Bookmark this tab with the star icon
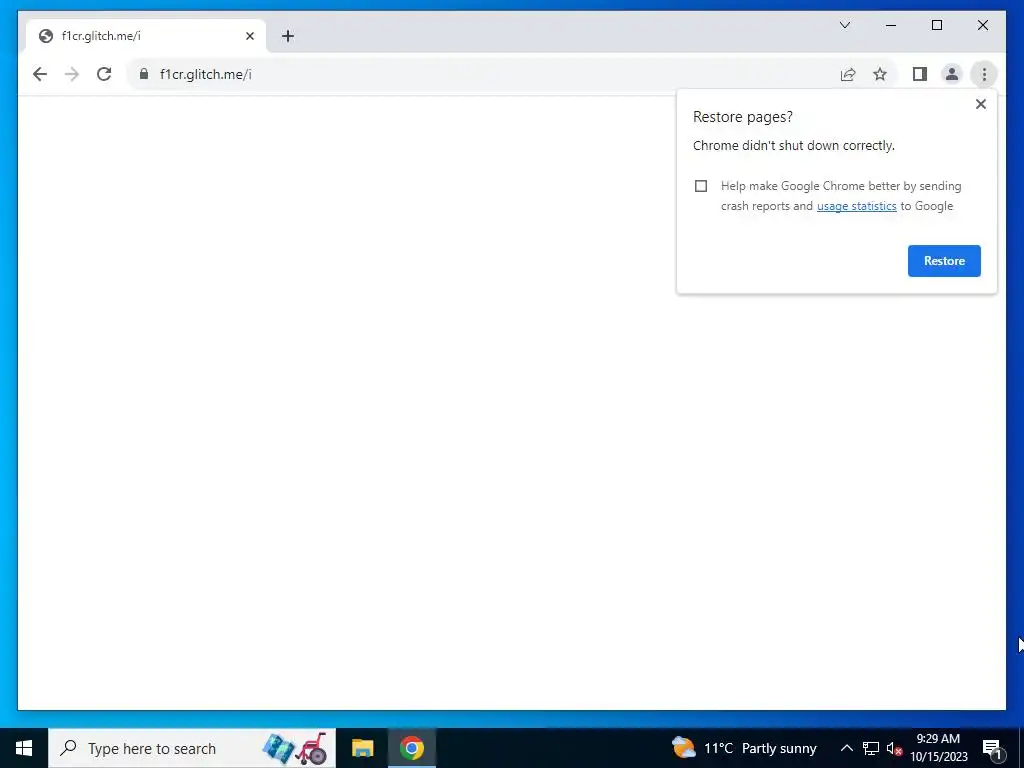The image size is (1024, 768). 880,74
